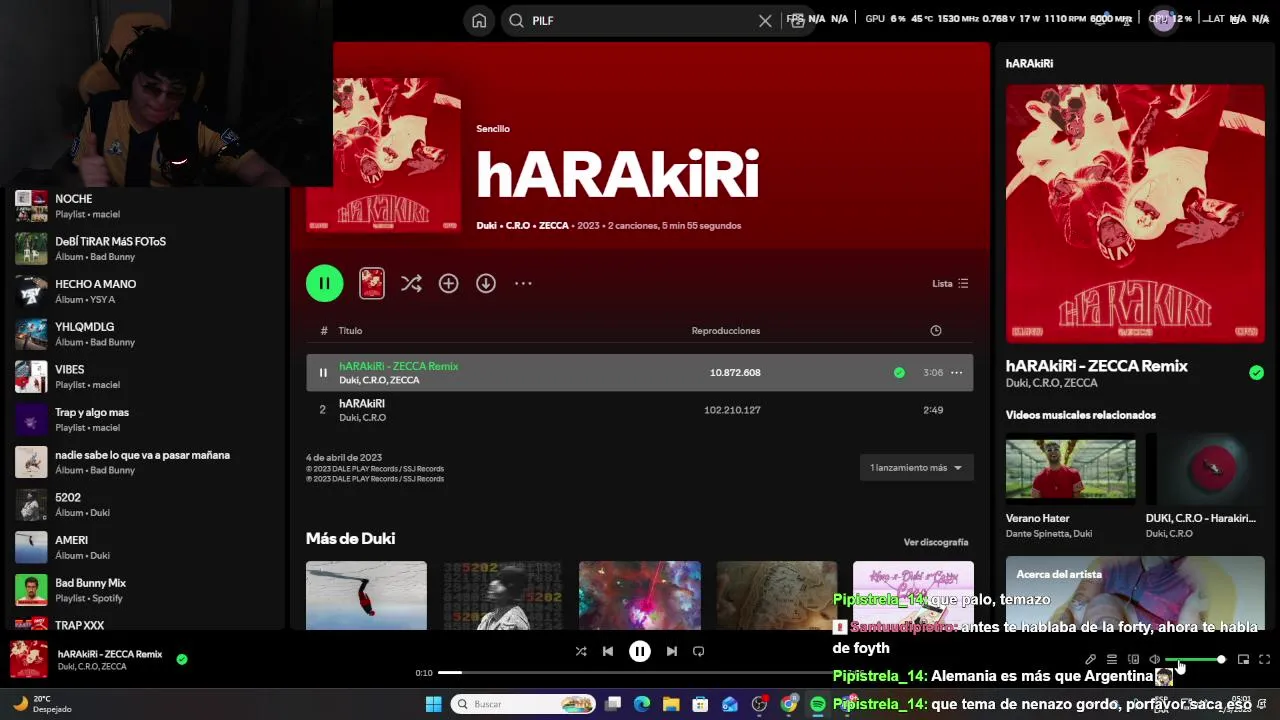Open the DUKI, C.R.O - Harakiri video thumbnail
Screen dimensions: 1280x720
1204,468
